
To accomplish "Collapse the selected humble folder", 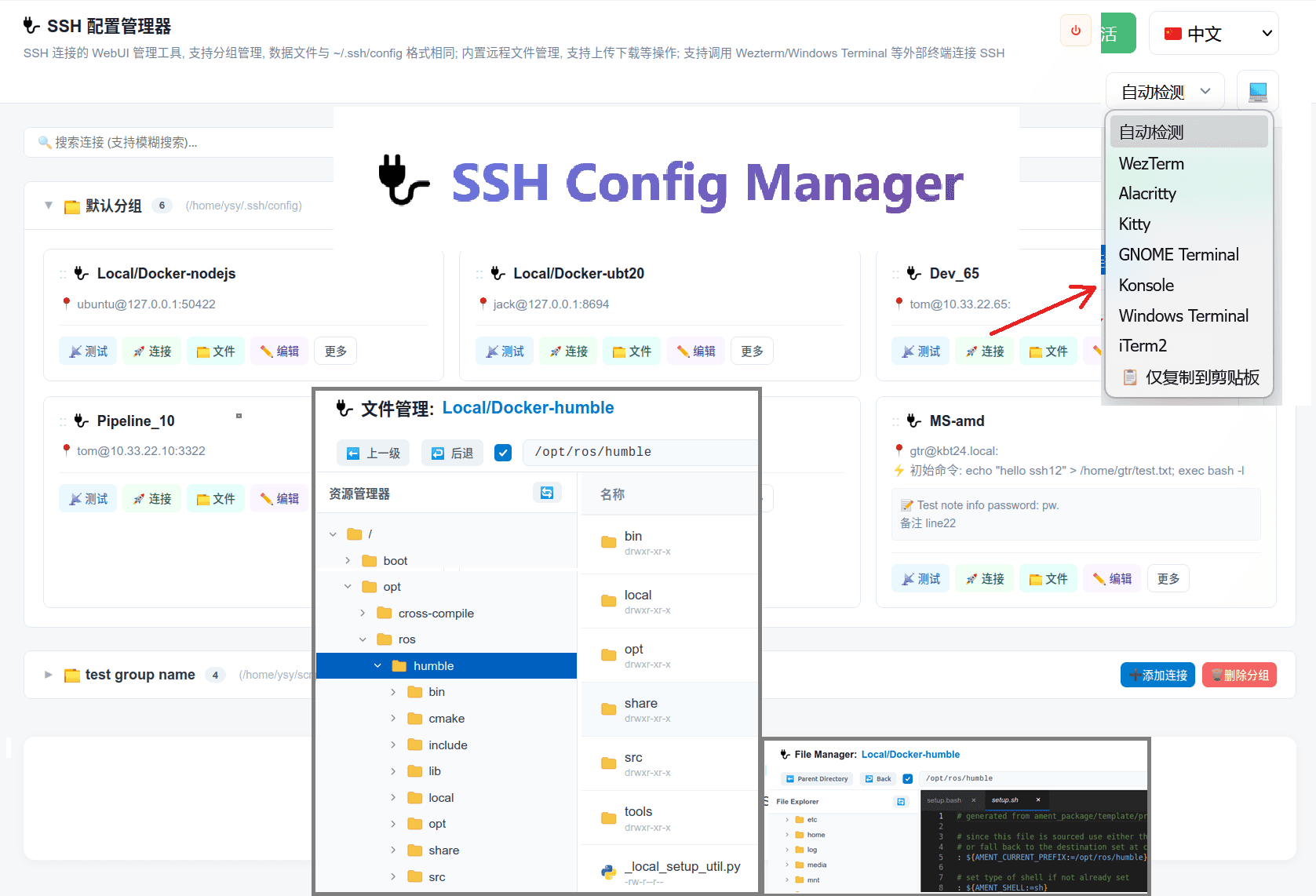I will (x=377, y=665).
